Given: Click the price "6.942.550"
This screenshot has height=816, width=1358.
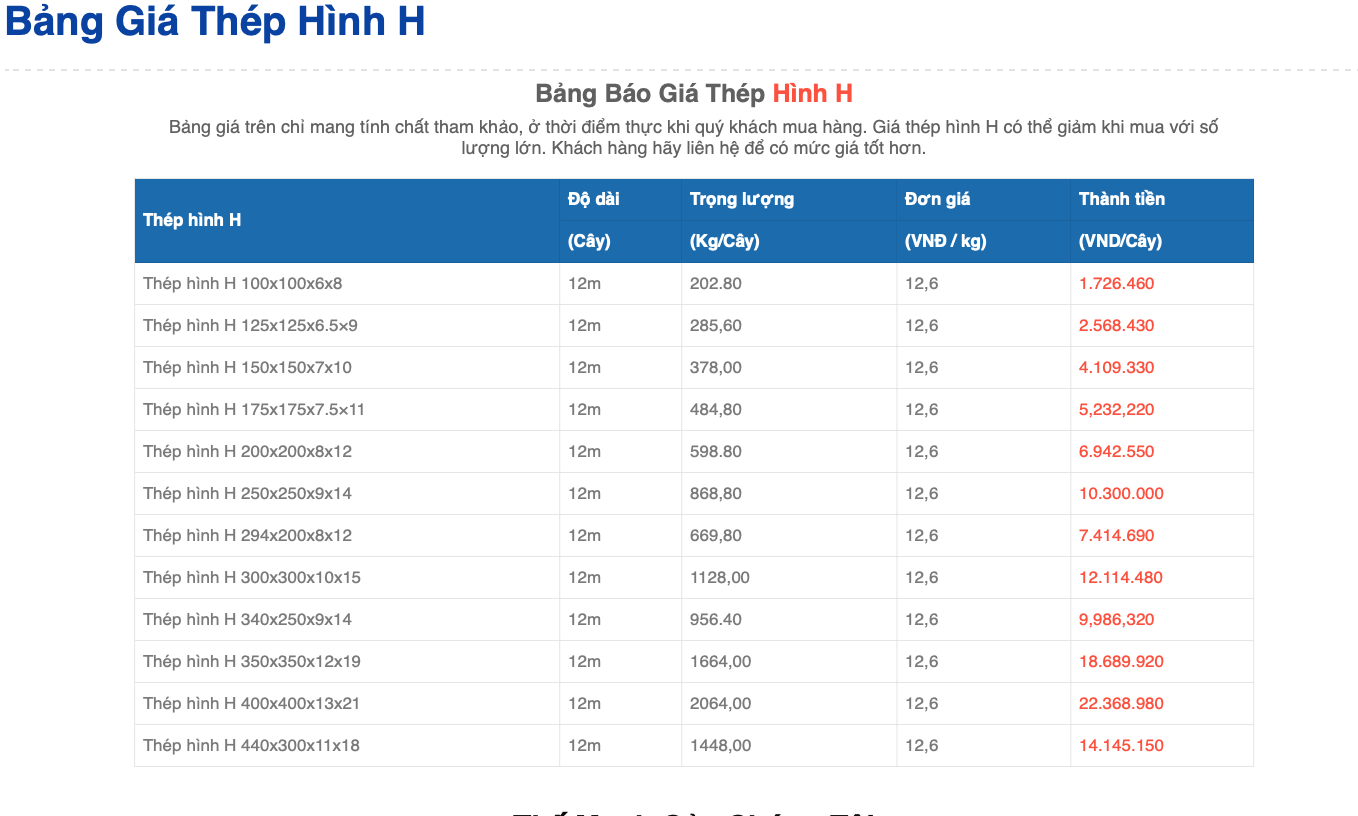Looking at the screenshot, I should (1116, 452).
